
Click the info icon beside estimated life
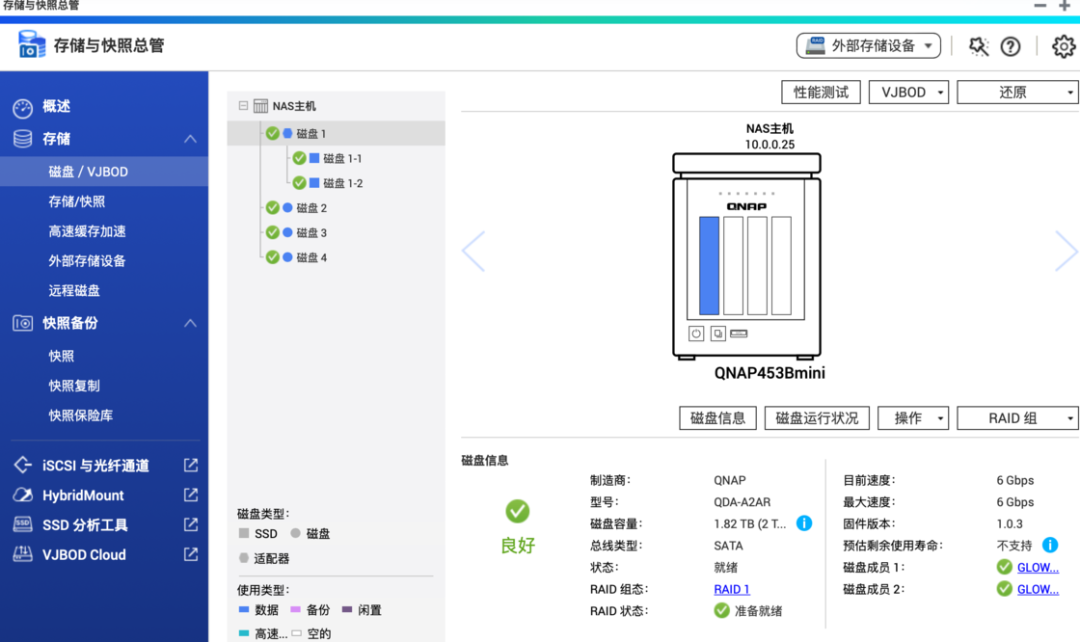coord(1050,545)
